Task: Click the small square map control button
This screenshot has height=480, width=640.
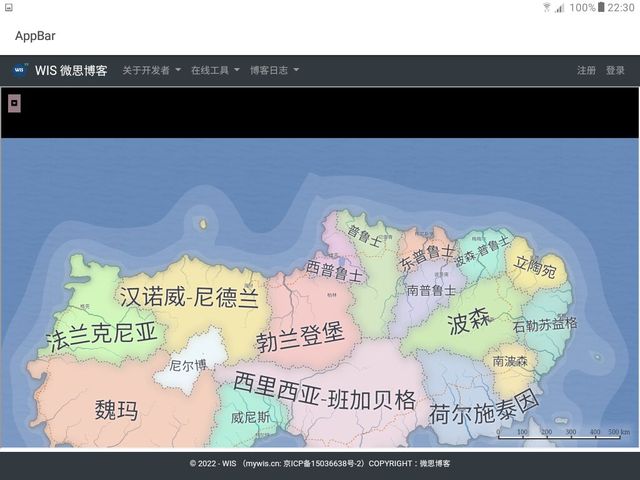Action: point(14,102)
